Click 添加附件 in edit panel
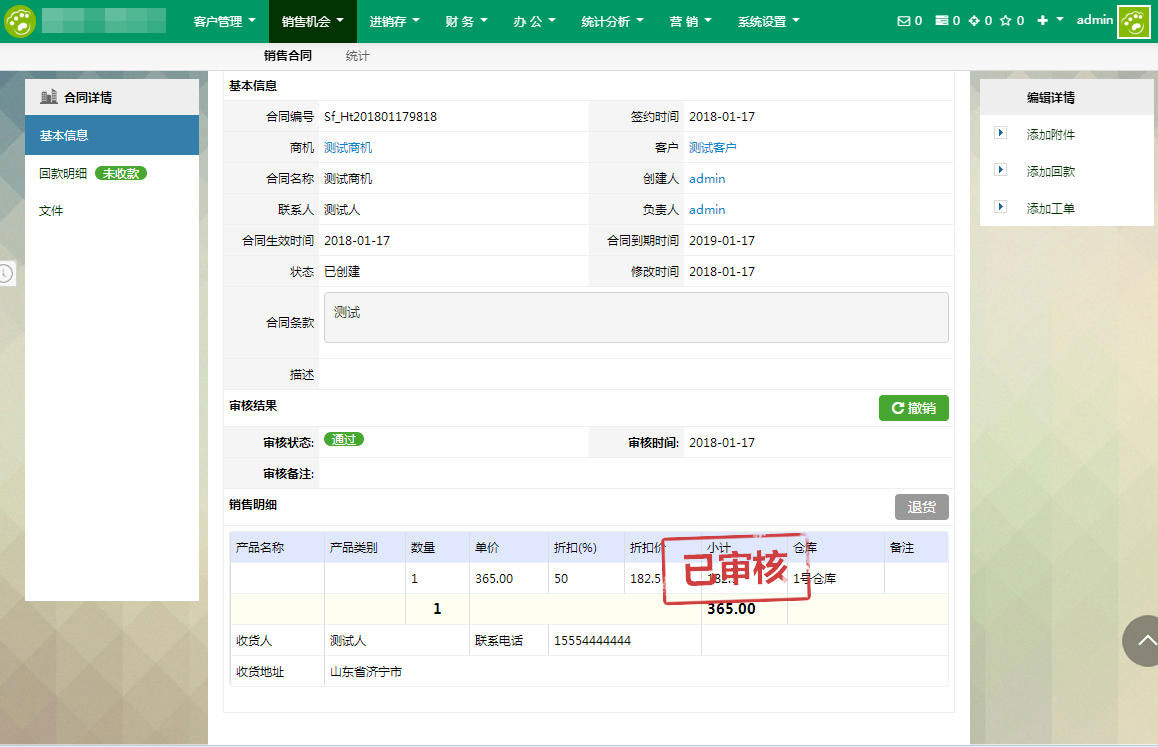Image resolution: width=1158 pixels, height=747 pixels. point(1050,134)
